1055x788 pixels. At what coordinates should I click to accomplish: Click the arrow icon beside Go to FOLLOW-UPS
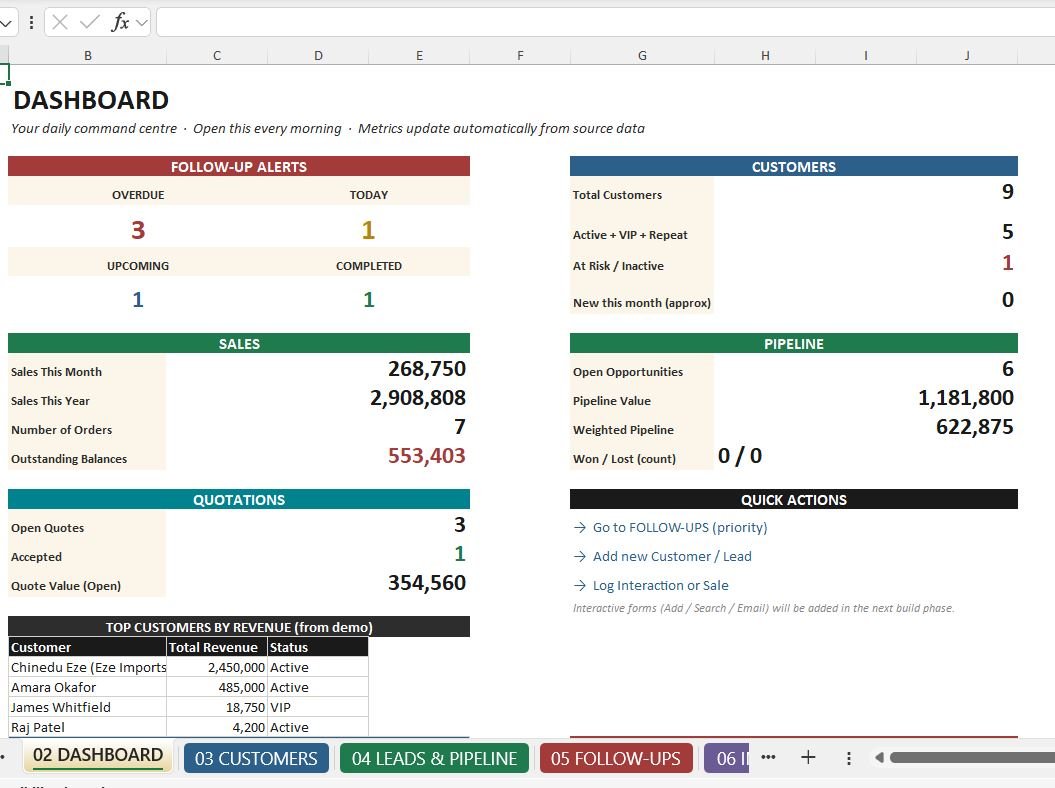point(580,528)
